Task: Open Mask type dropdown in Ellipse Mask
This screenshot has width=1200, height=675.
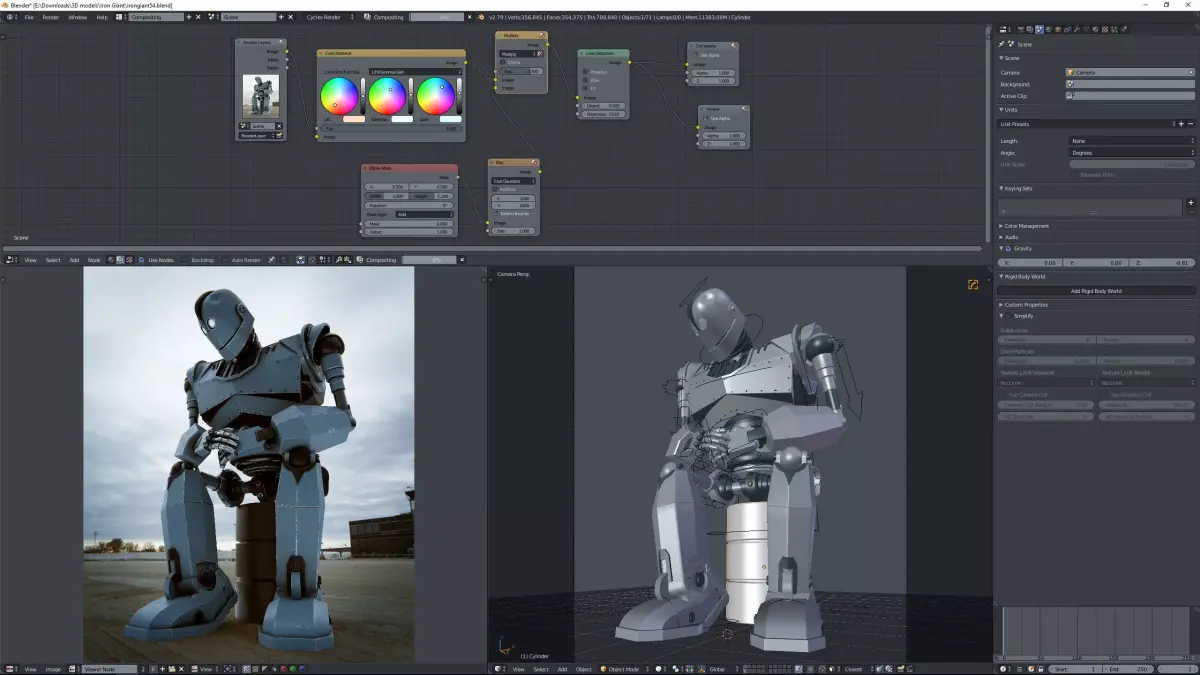Action: [x=424, y=214]
